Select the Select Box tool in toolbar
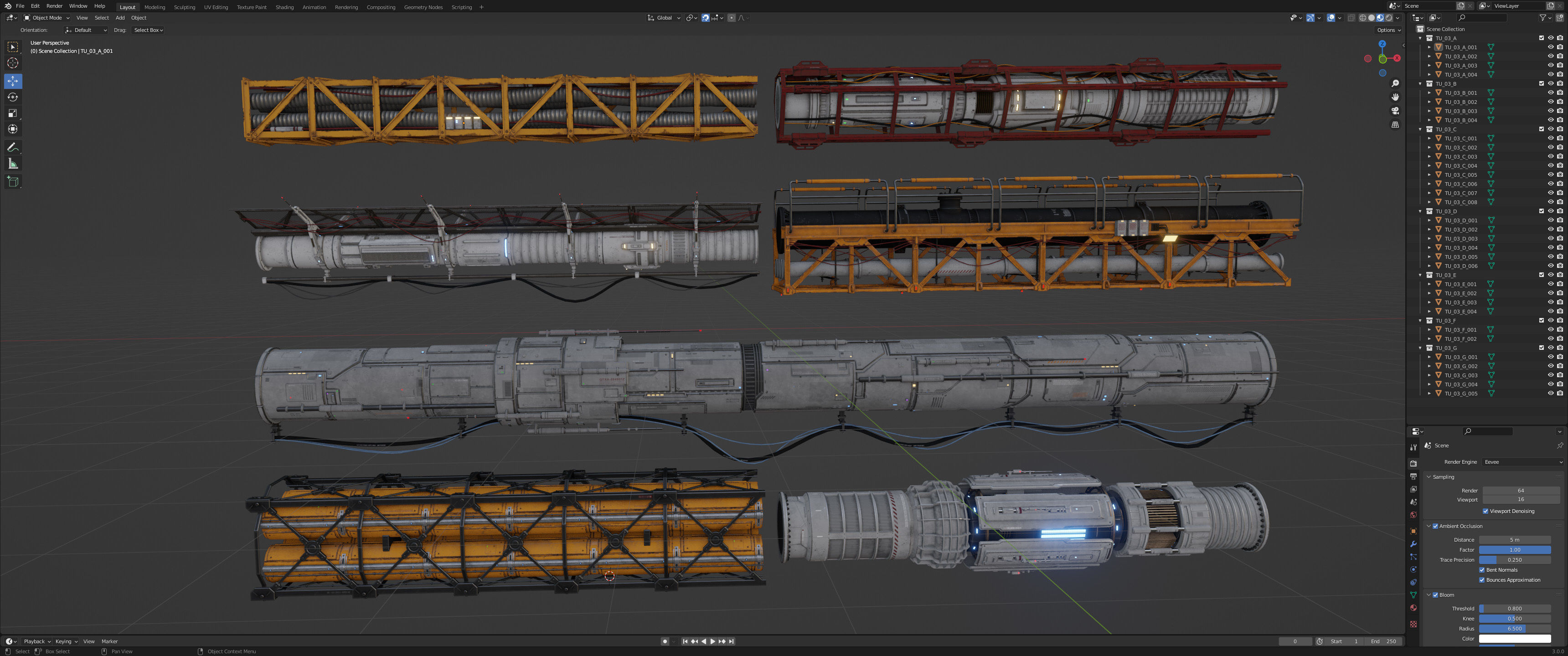 [13, 47]
